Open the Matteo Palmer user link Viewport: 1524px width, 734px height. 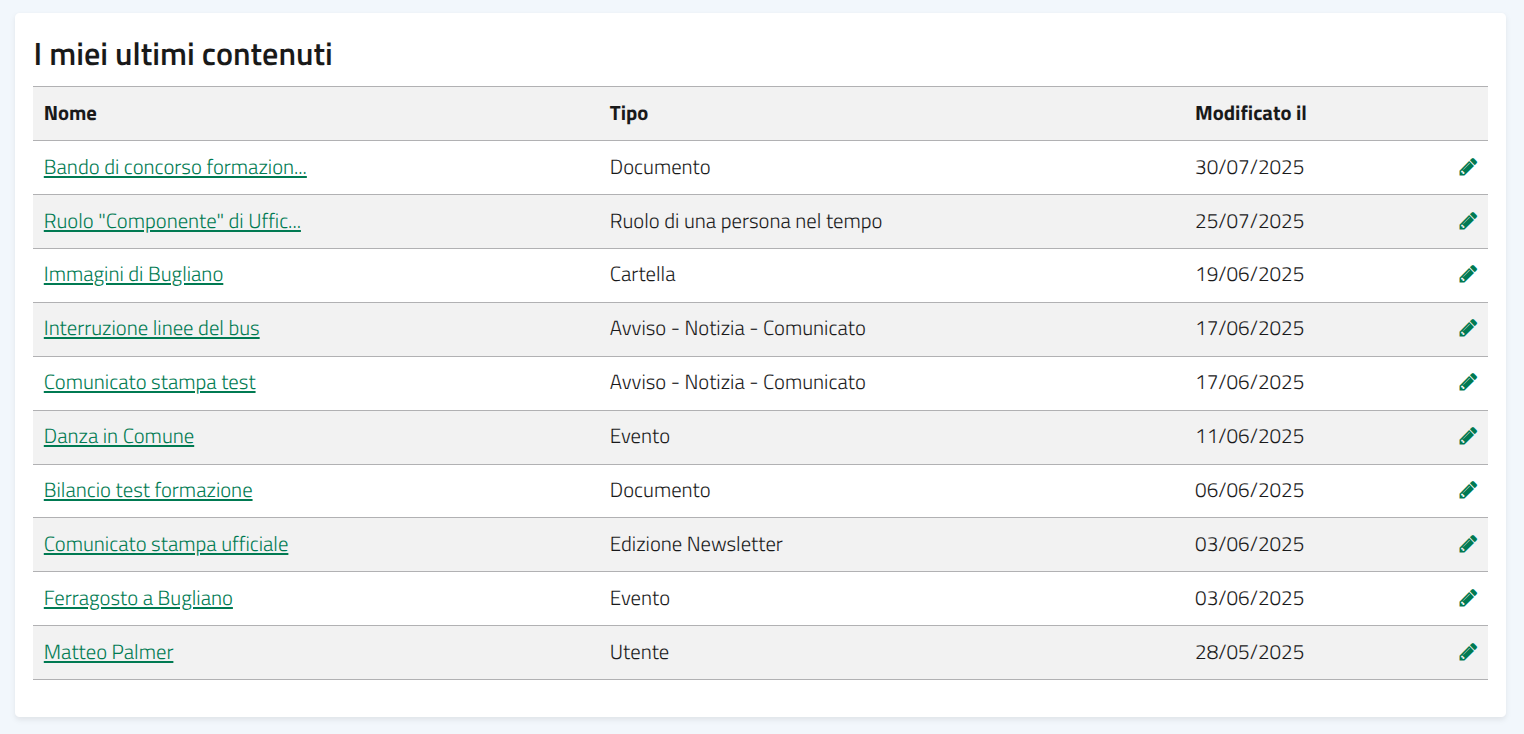(x=108, y=652)
